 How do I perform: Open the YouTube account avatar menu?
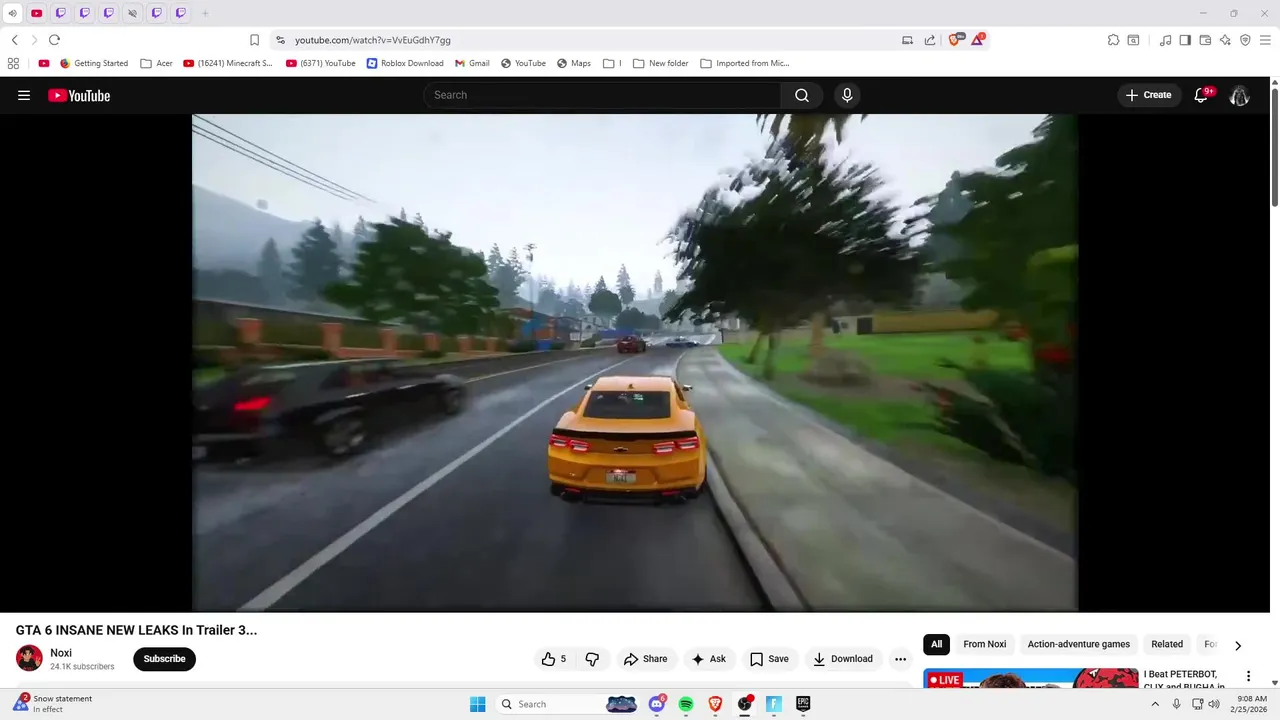[1239, 95]
